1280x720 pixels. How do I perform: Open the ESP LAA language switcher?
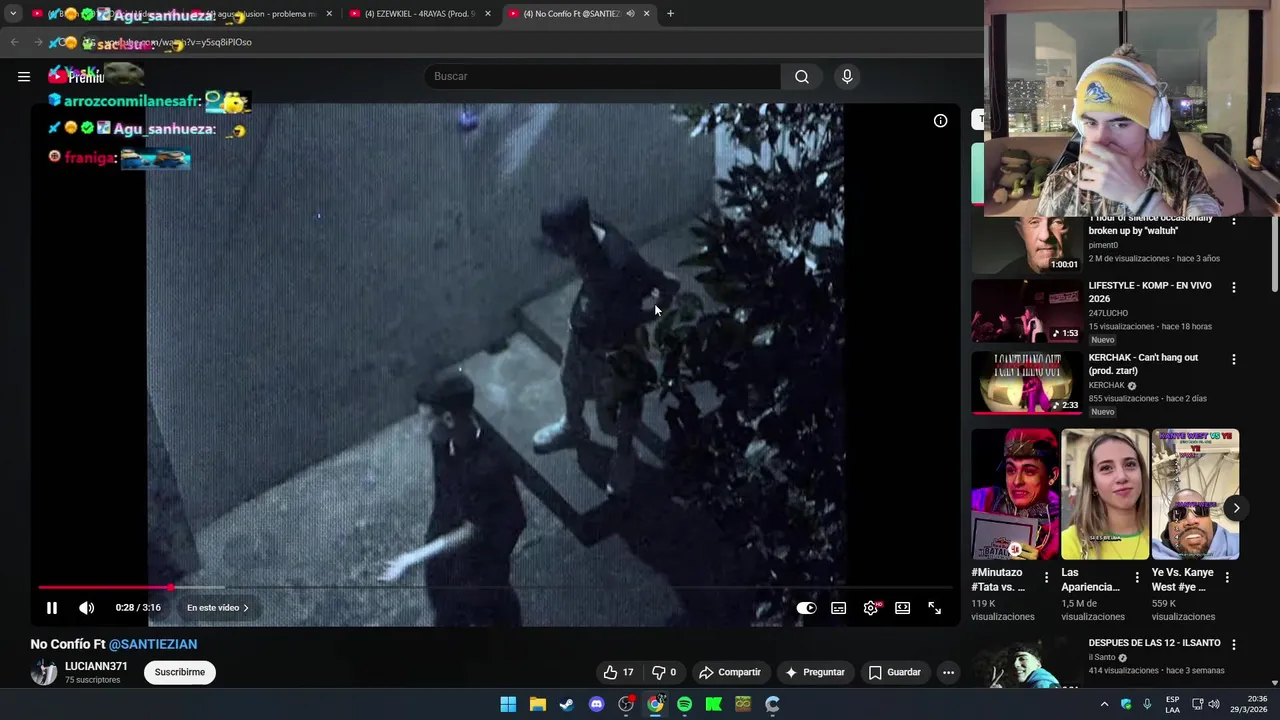click(x=1173, y=704)
